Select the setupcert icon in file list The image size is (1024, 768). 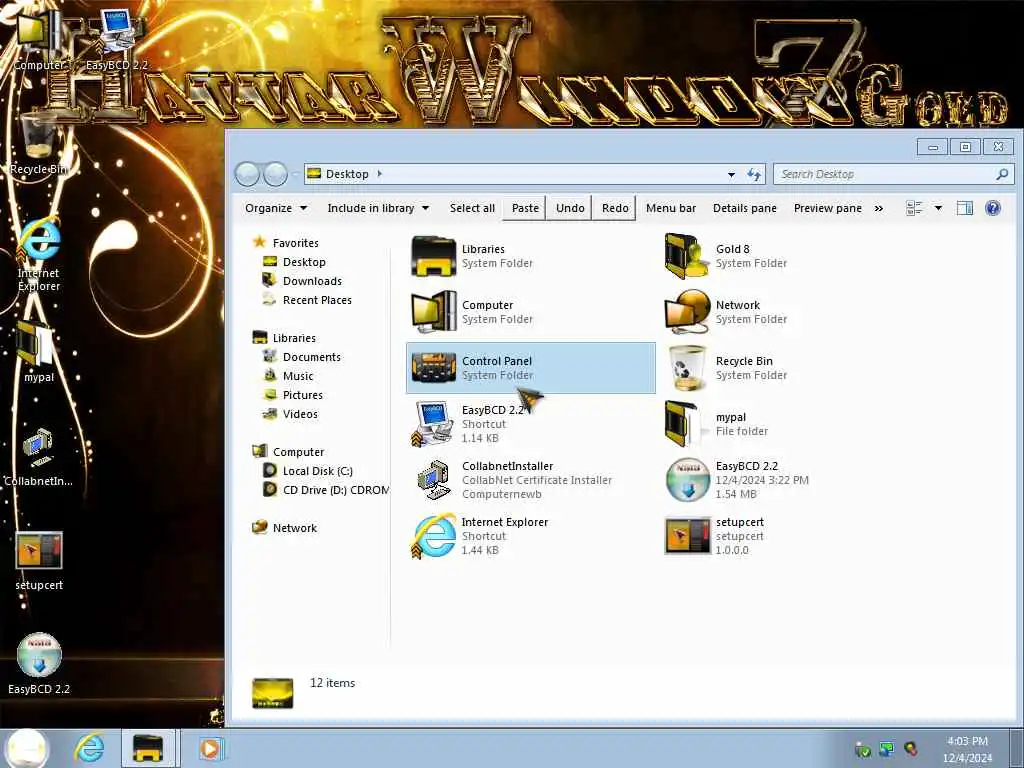click(687, 536)
